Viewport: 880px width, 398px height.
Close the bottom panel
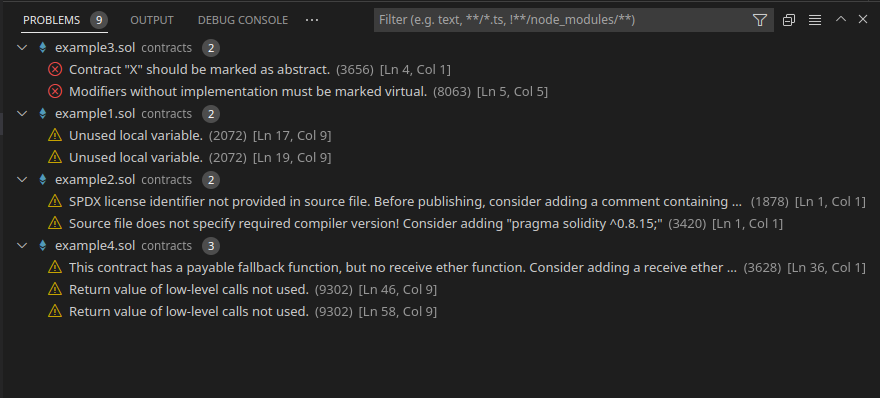click(863, 19)
